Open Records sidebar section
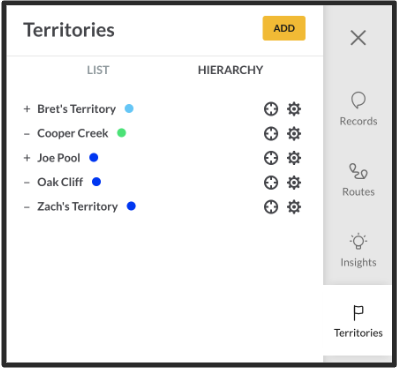This screenshot has width=397, height=368. coord(358,109)
